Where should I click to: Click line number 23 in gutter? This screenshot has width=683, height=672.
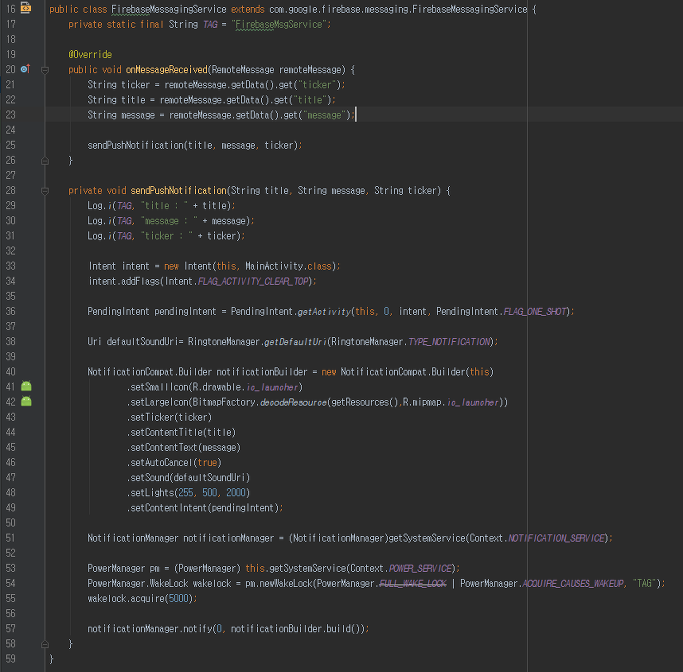pyautogui.click(x=10, y=115)
